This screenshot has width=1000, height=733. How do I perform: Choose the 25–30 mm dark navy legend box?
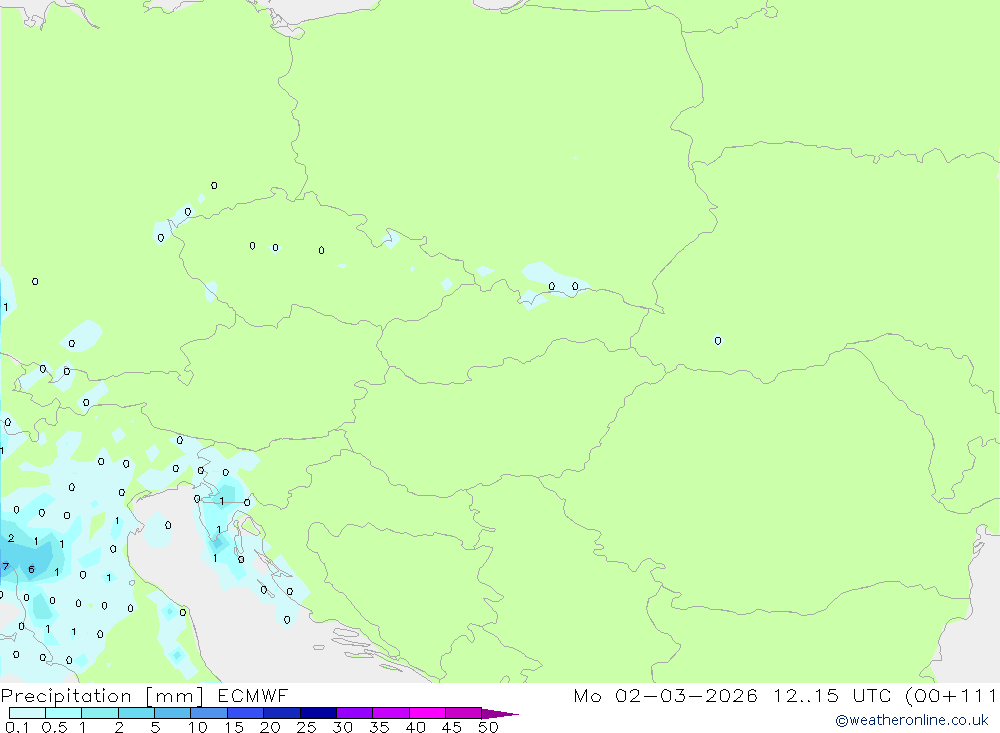[318, 713]
